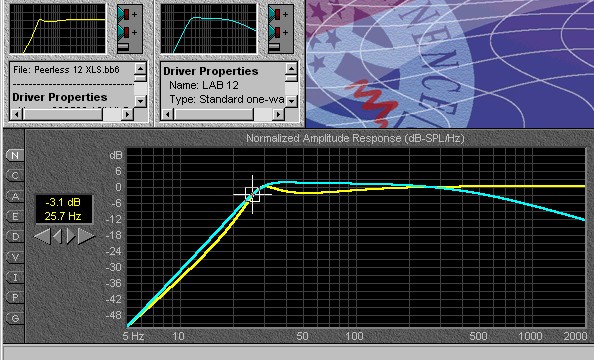Click down arrow of Peerless properties panel
The width and height of the screenshot is (594, 360).
point(141,102)
